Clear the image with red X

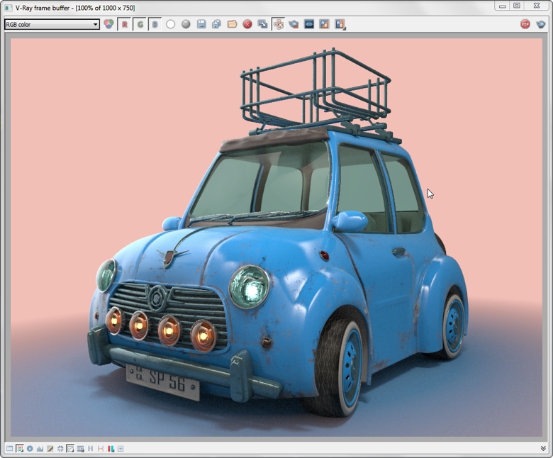[x=248, y=24]
